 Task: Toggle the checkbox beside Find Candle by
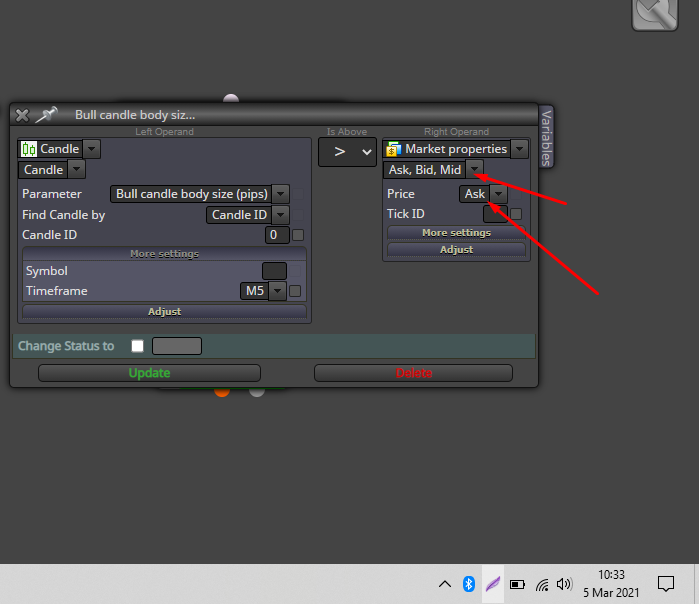pos(298,215)
